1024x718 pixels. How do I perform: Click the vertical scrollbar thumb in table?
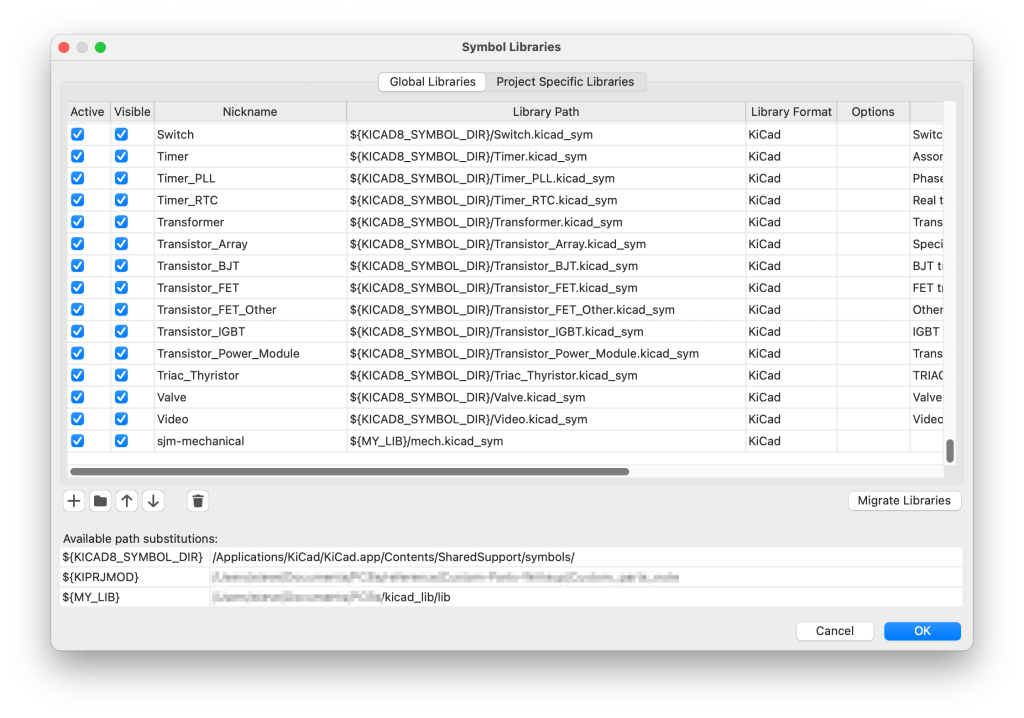coord(950,451)
